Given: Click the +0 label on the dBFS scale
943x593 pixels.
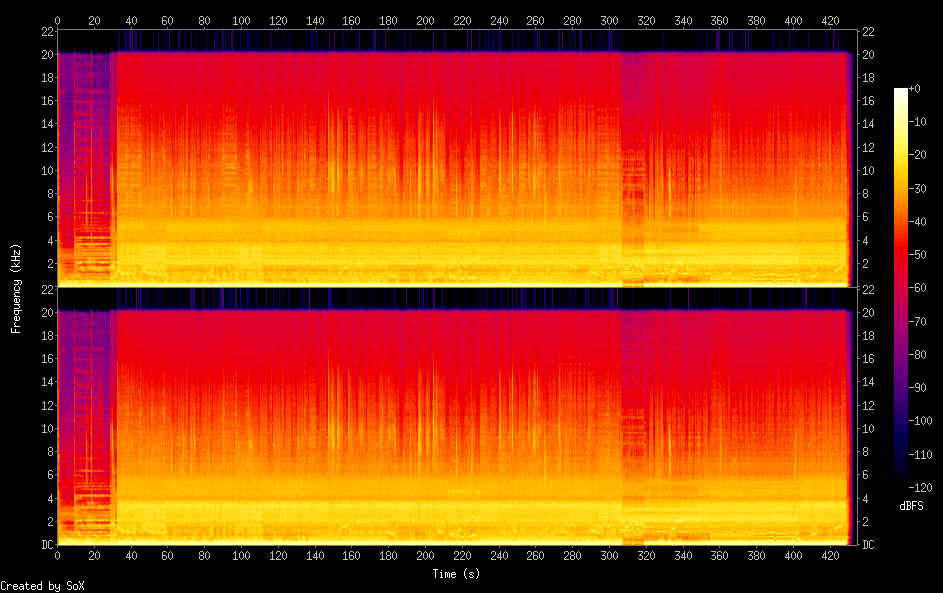Looking at the screenshot, I should 915,88.
